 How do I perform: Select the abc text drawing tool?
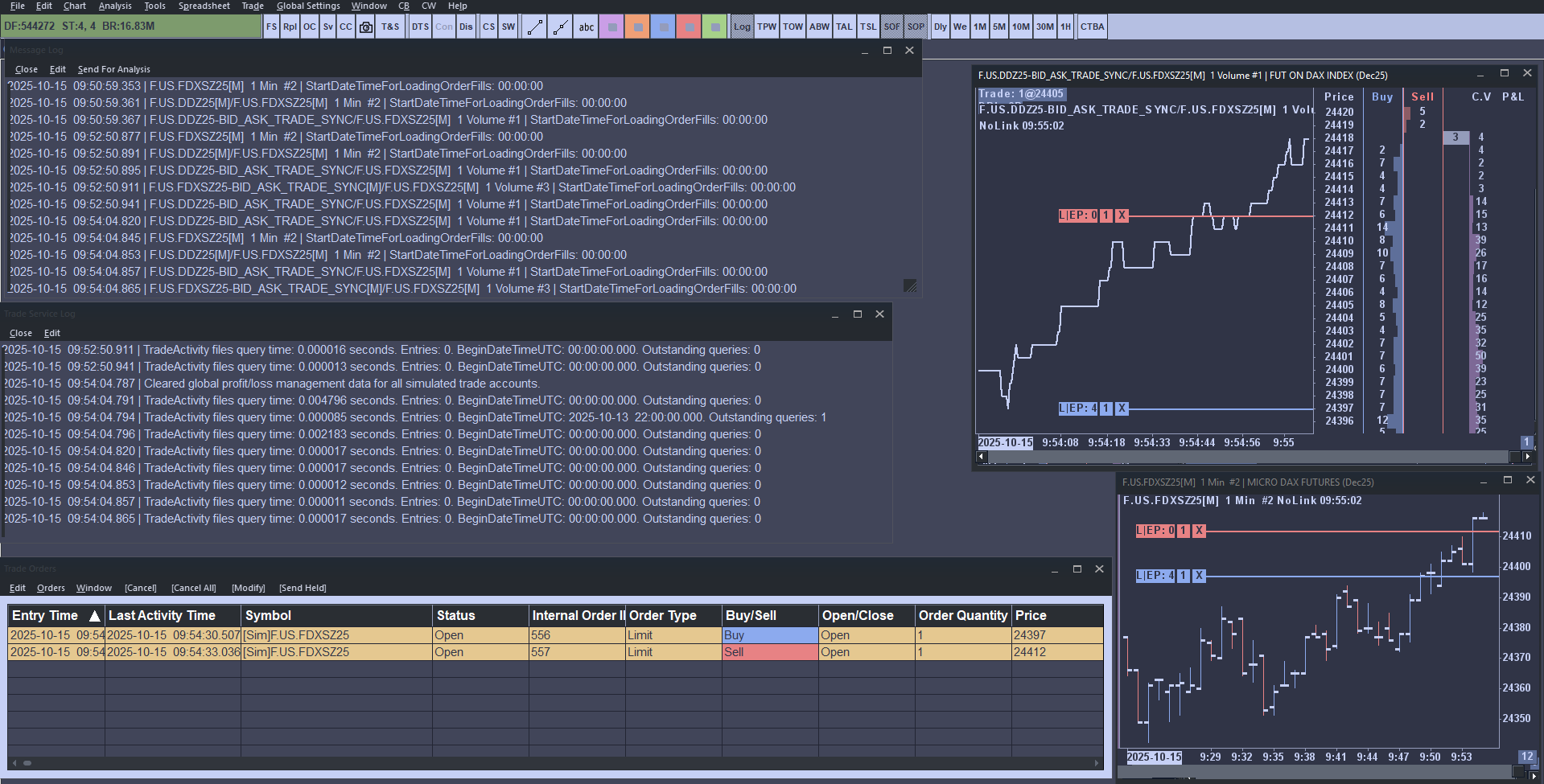(x=587, y=27)
